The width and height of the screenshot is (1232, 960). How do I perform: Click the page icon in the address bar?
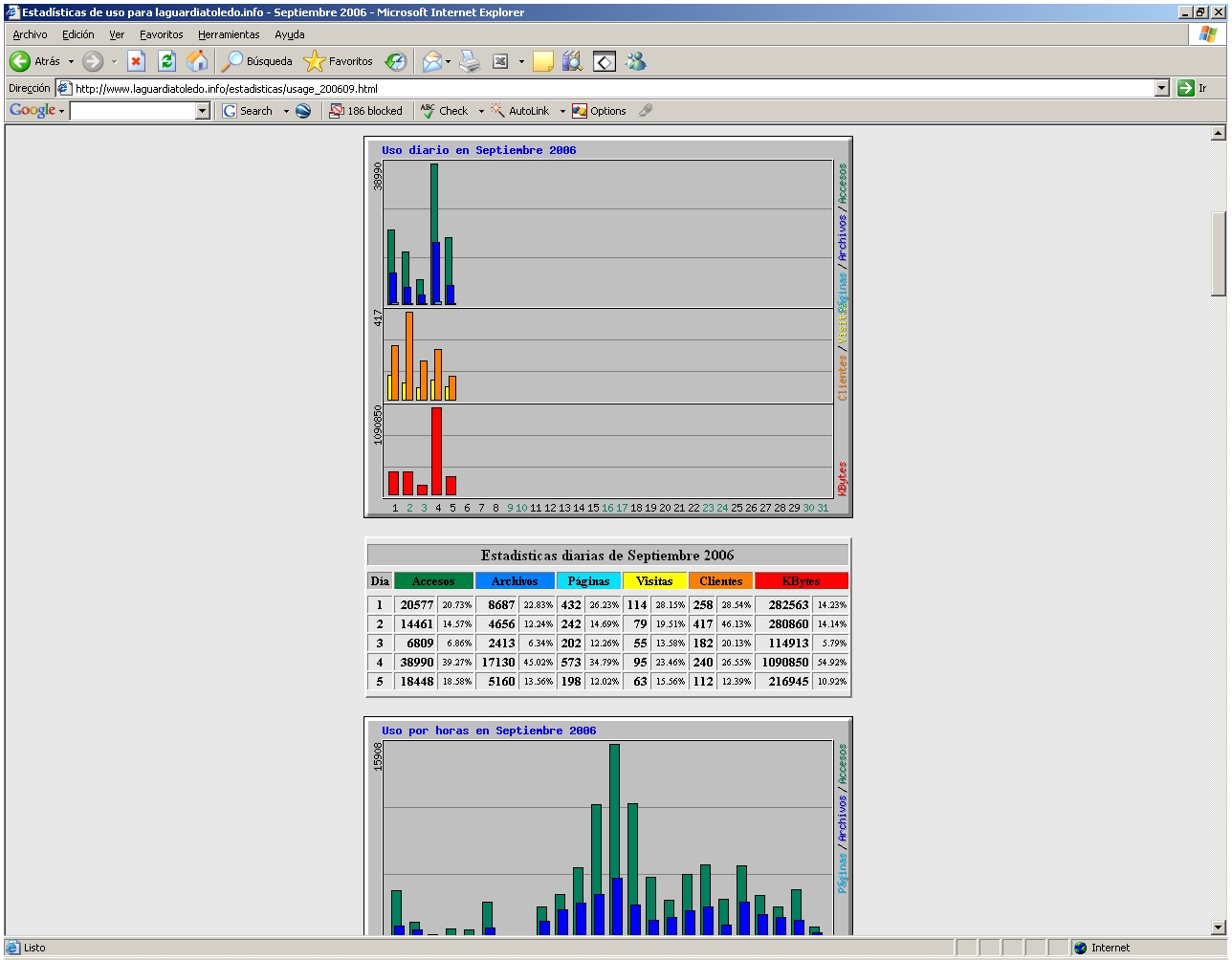click(65, 88)
